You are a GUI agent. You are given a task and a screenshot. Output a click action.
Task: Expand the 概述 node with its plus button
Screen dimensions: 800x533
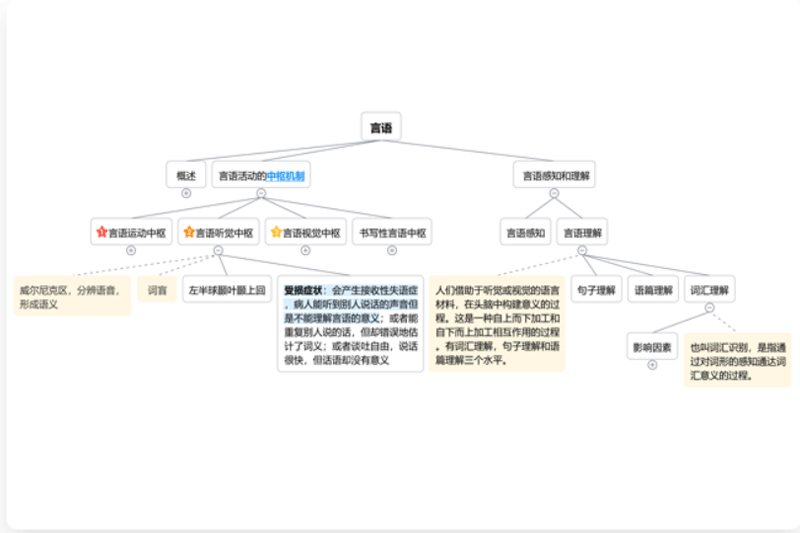point(186,193)
